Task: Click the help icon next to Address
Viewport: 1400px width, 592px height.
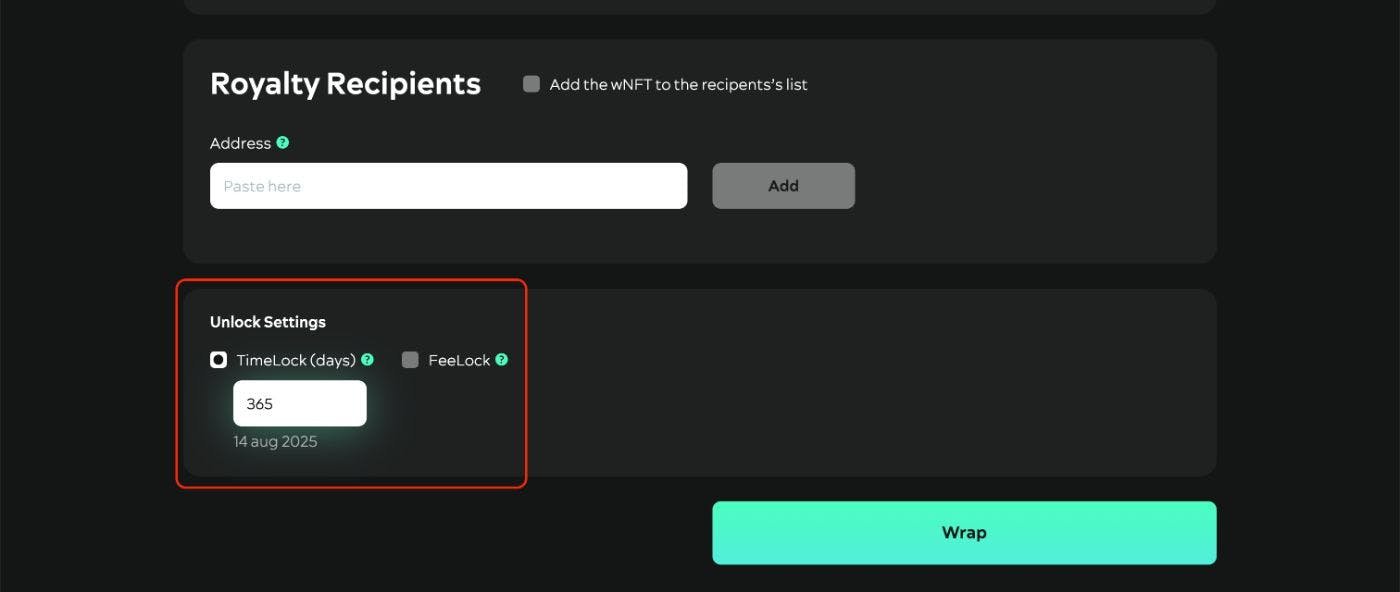Action: click(x=283, y=143)
